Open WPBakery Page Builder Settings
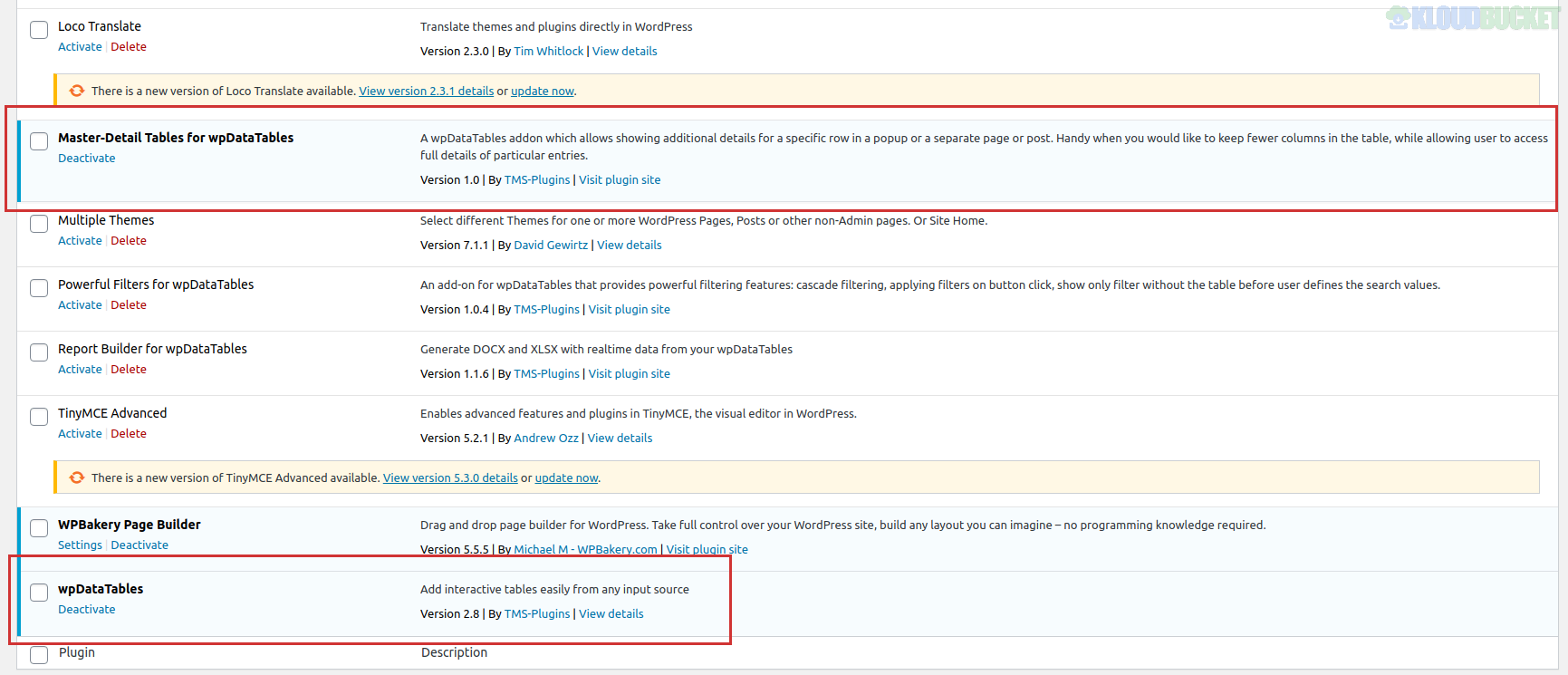This screenshot has height=675, width=1568. point(80,545)
